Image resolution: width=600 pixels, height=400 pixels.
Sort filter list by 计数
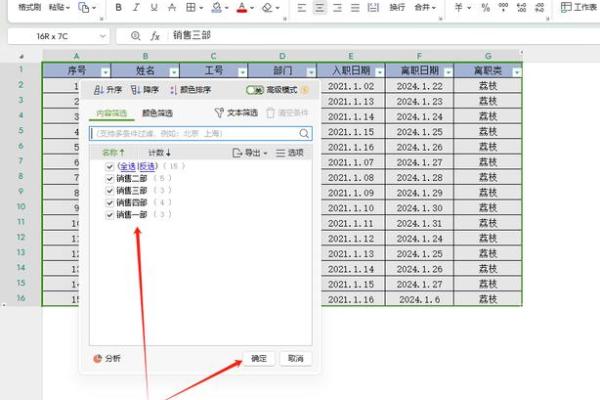[159, 153]
